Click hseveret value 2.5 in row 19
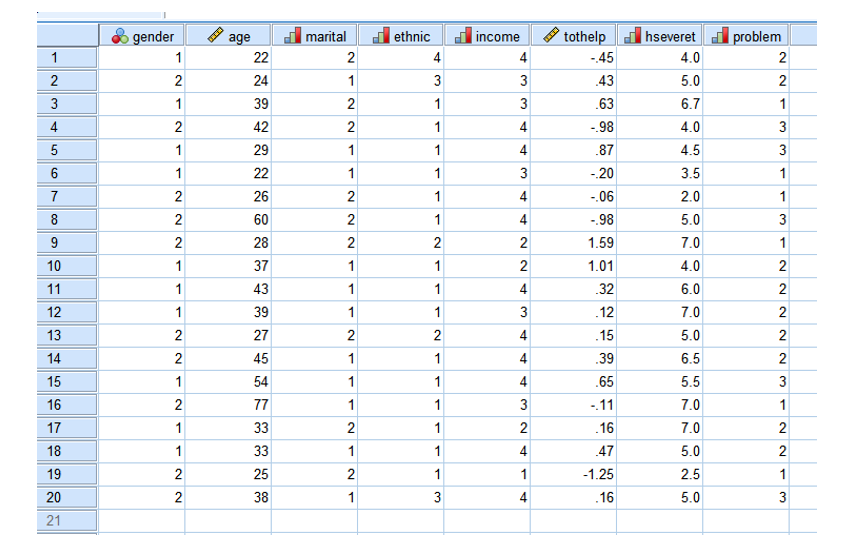867x553 pixels. coord(690,474)
